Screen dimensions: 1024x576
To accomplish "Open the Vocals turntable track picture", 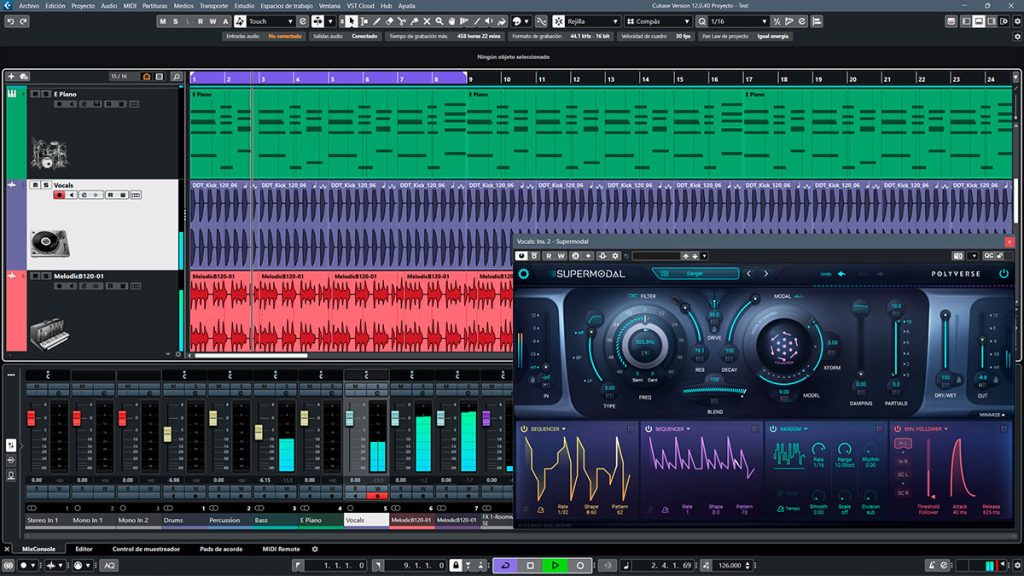I will (50, 244).
